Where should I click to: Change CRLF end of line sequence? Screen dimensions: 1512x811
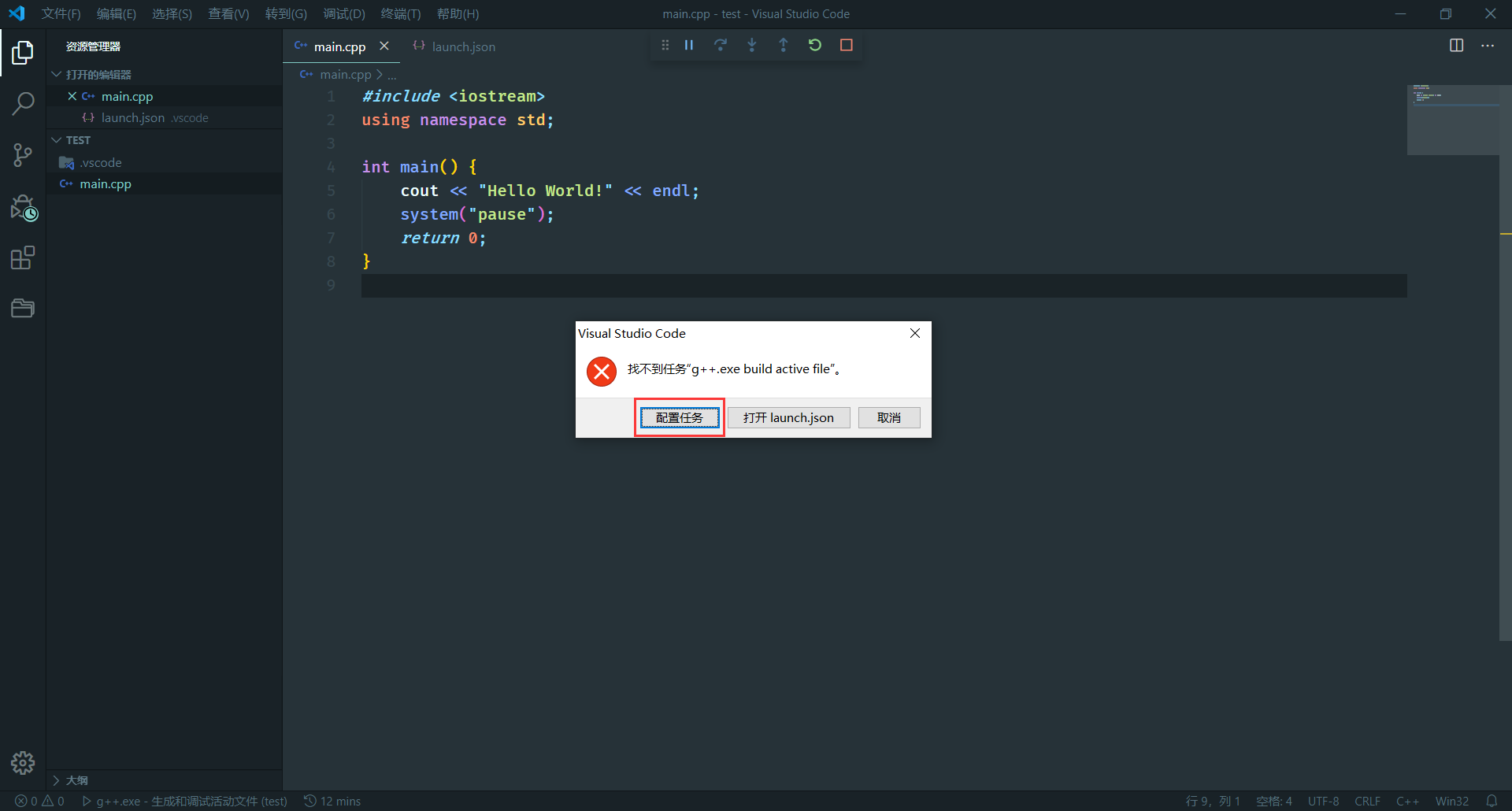point(1367,801)
